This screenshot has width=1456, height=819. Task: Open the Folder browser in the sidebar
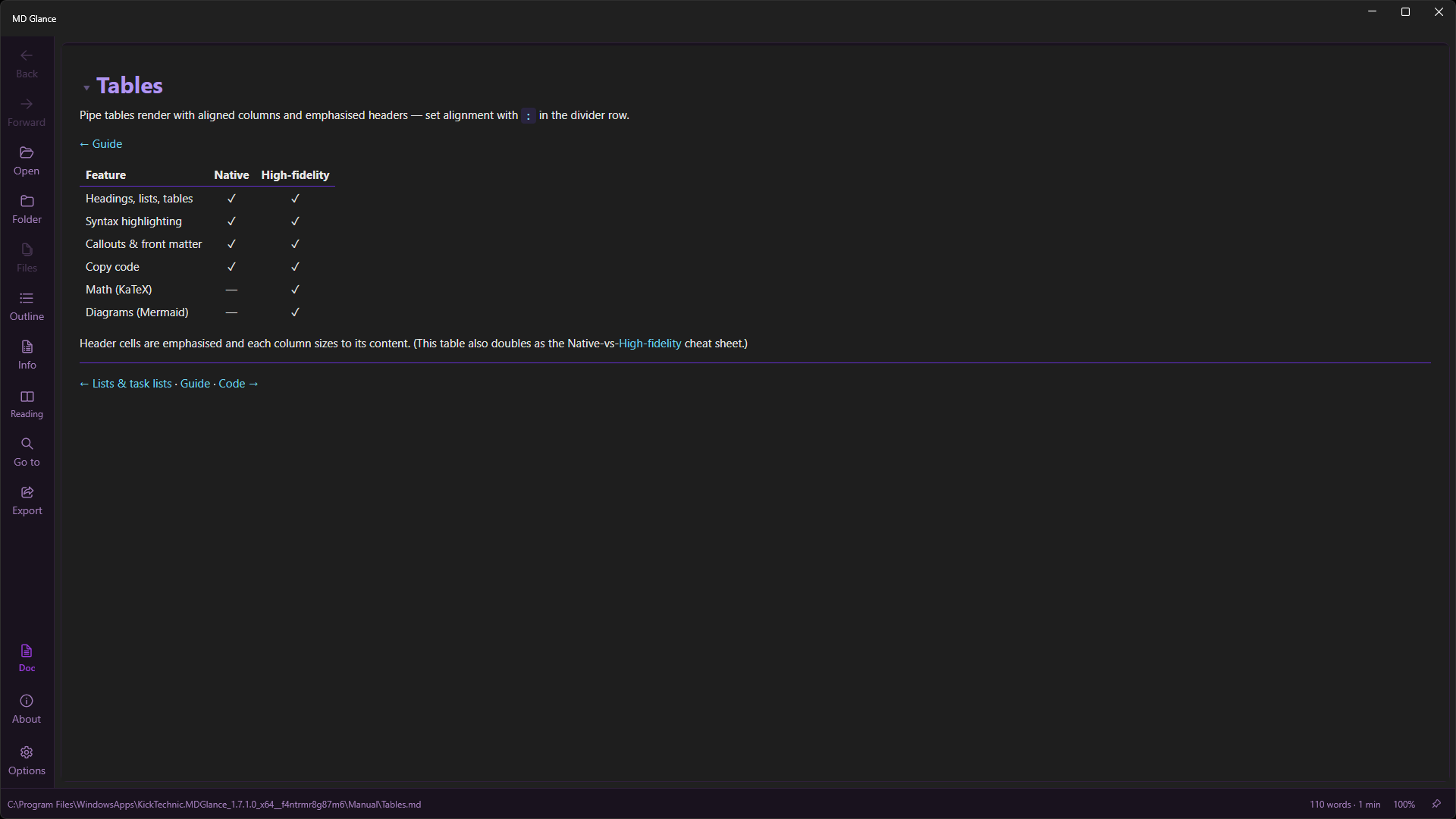[27, 209]
